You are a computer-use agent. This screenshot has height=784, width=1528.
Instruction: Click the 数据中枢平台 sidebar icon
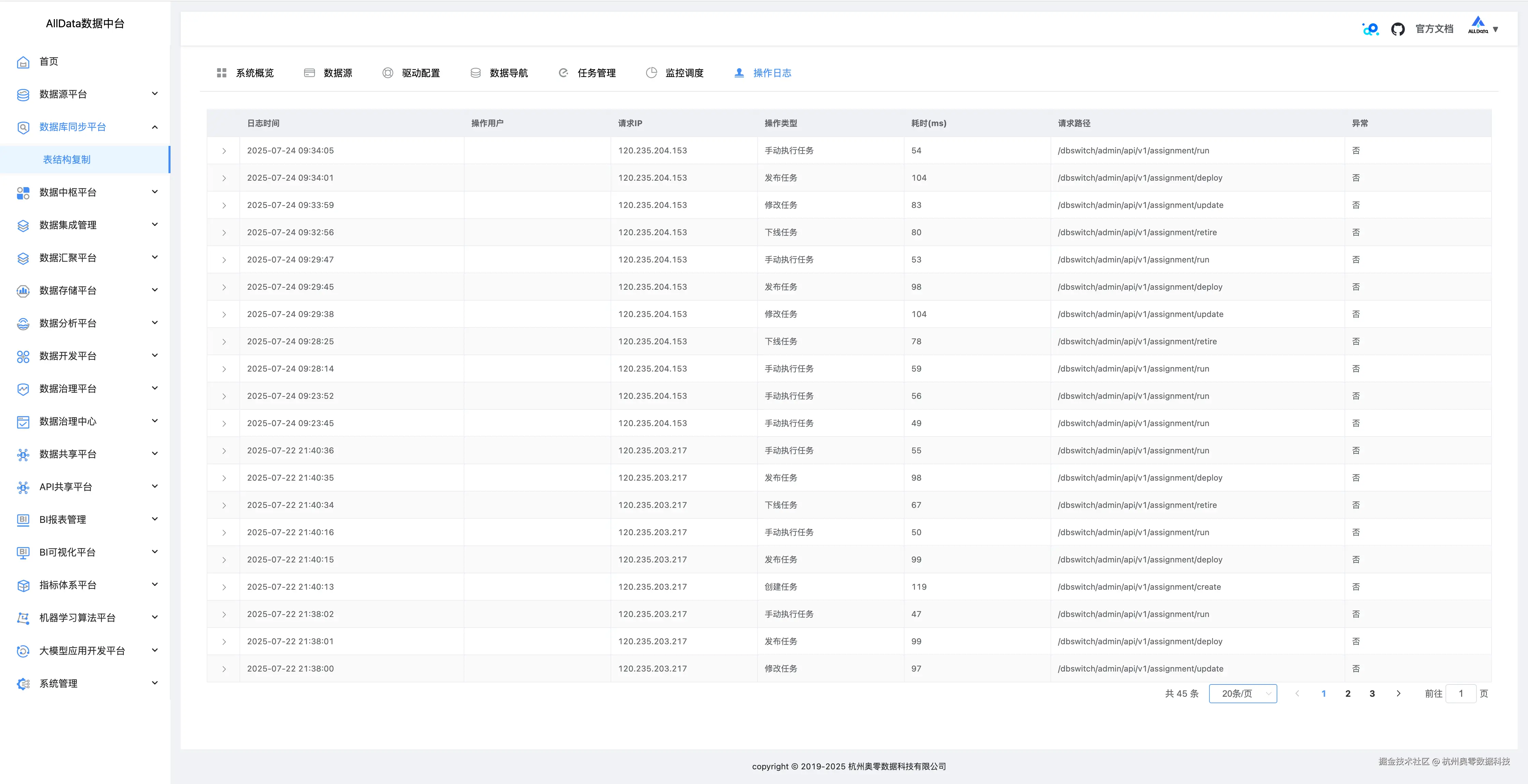[x=23, y=193]
